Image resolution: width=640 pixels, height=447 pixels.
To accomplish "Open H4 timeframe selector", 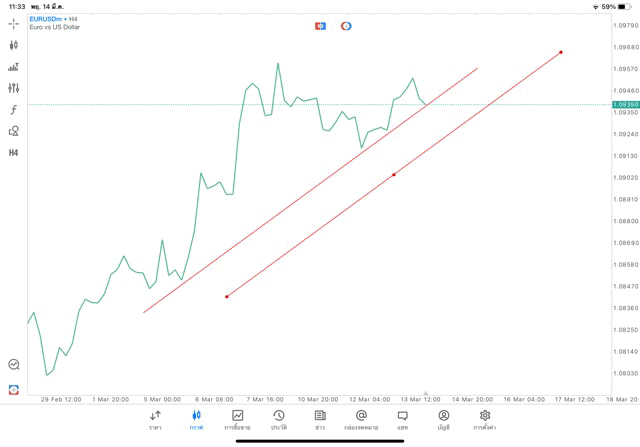I will [x=14, y=153].
